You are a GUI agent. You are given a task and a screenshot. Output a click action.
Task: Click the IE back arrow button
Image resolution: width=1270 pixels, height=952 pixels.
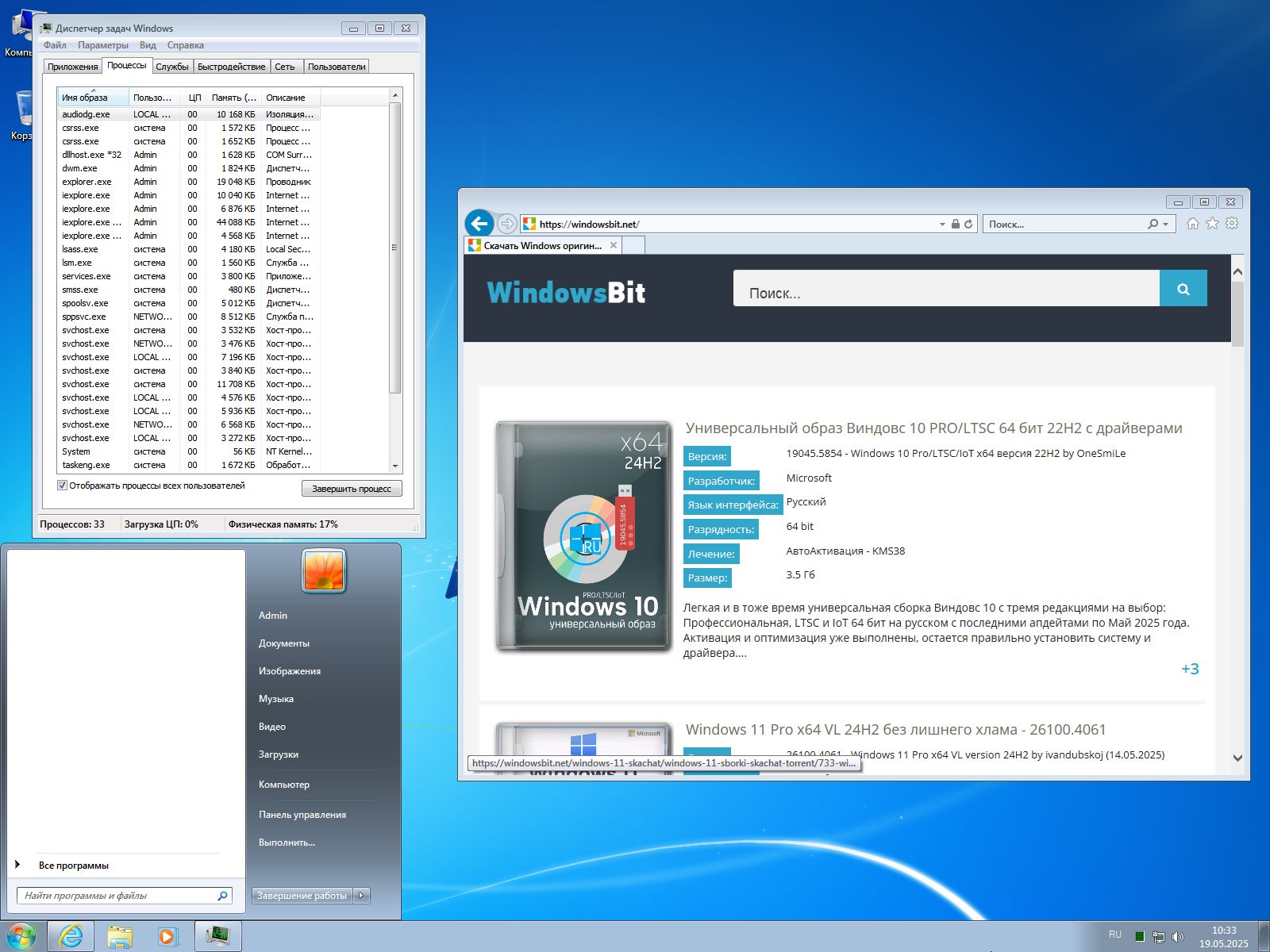479,224
